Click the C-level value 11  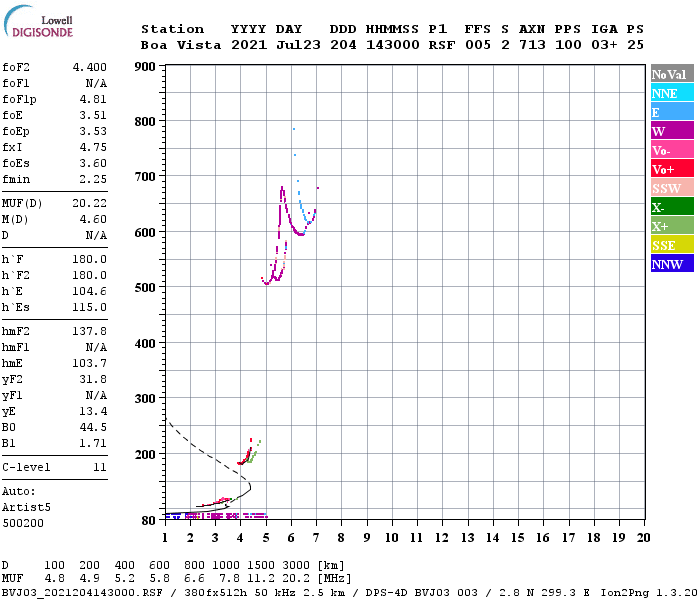point(100,467)
